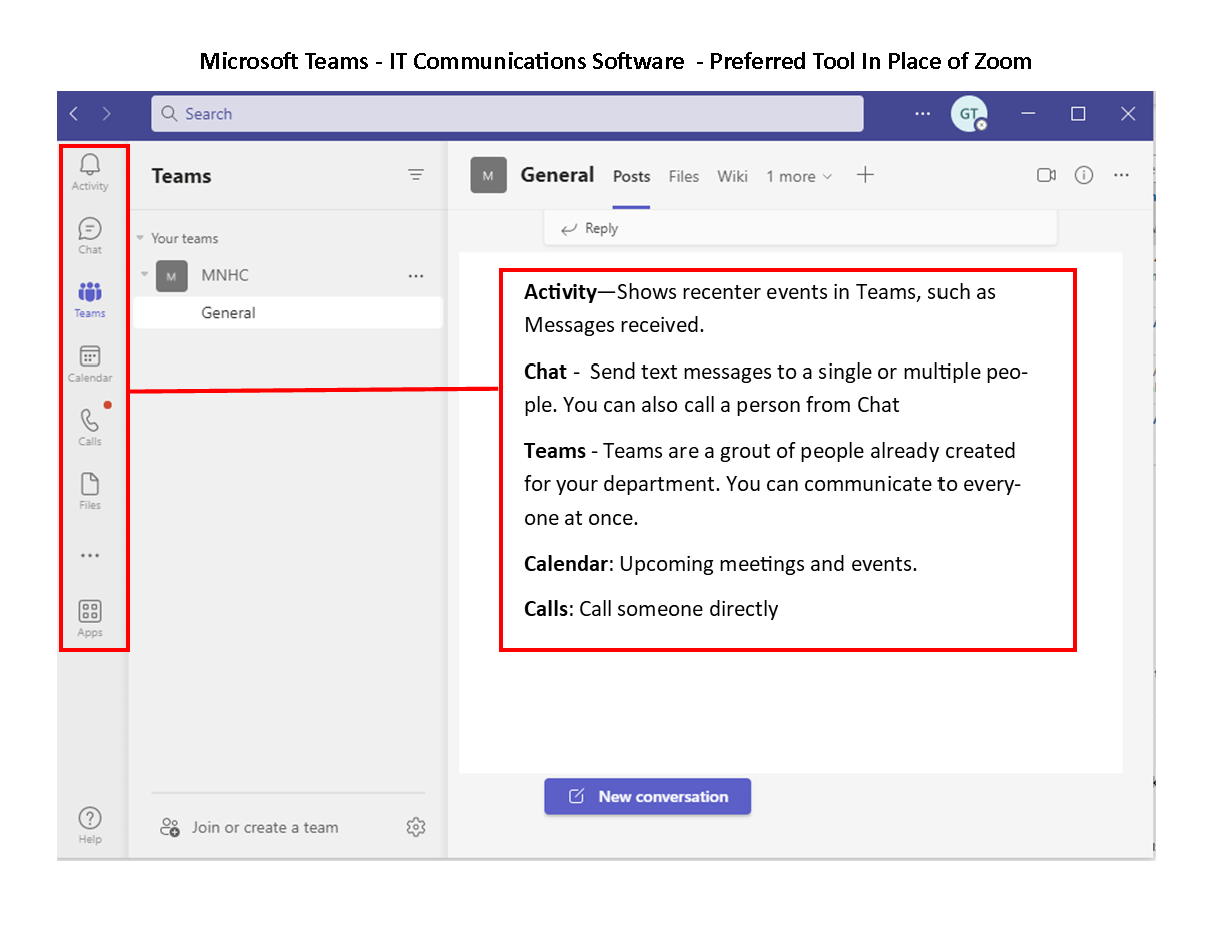Start a meeting with the camera icon
1232x952 pixels.
click(x=1046, y=175)
